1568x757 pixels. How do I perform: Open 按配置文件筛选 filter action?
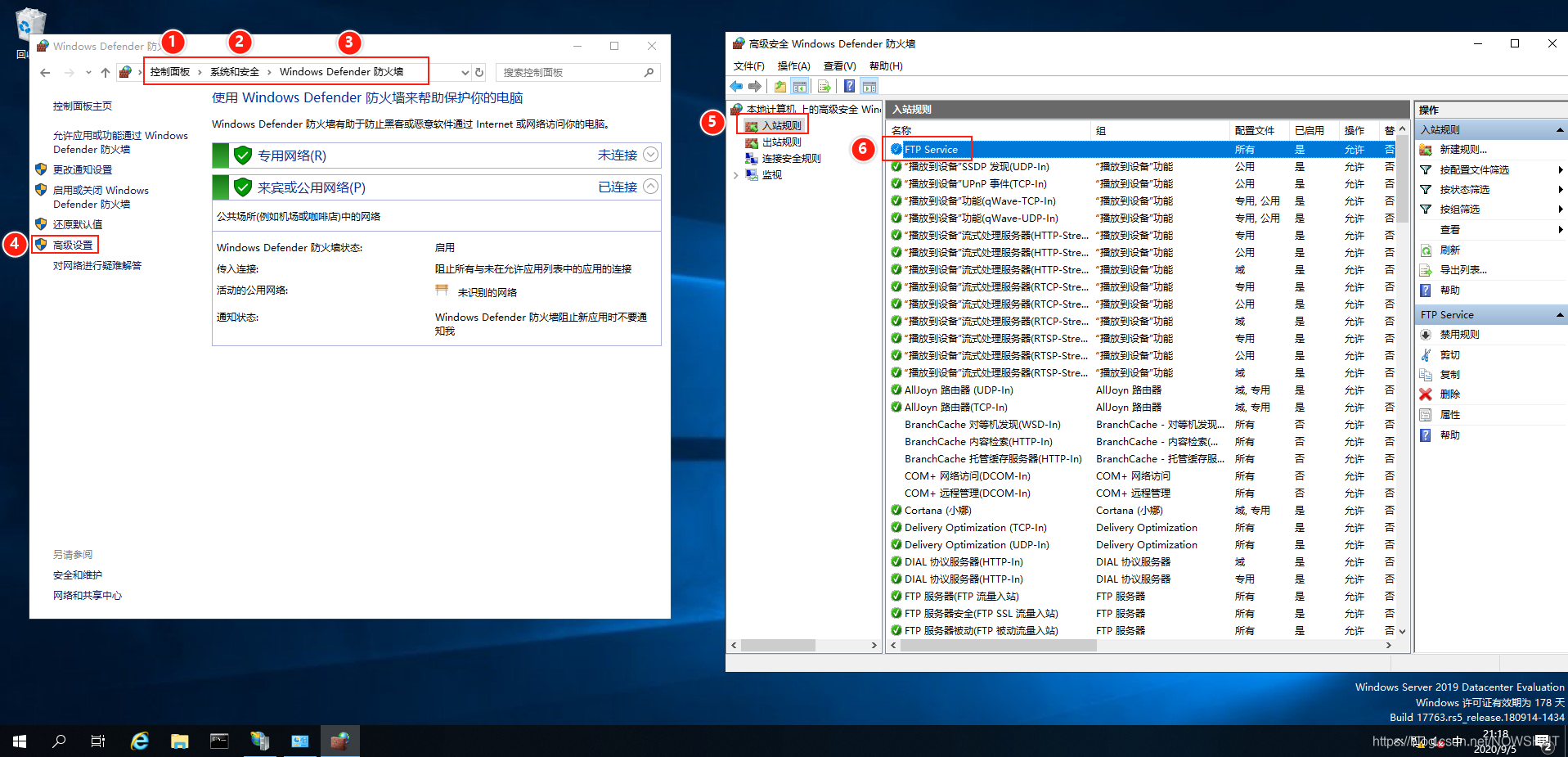pyautogui.click(x=1474, y=169)
